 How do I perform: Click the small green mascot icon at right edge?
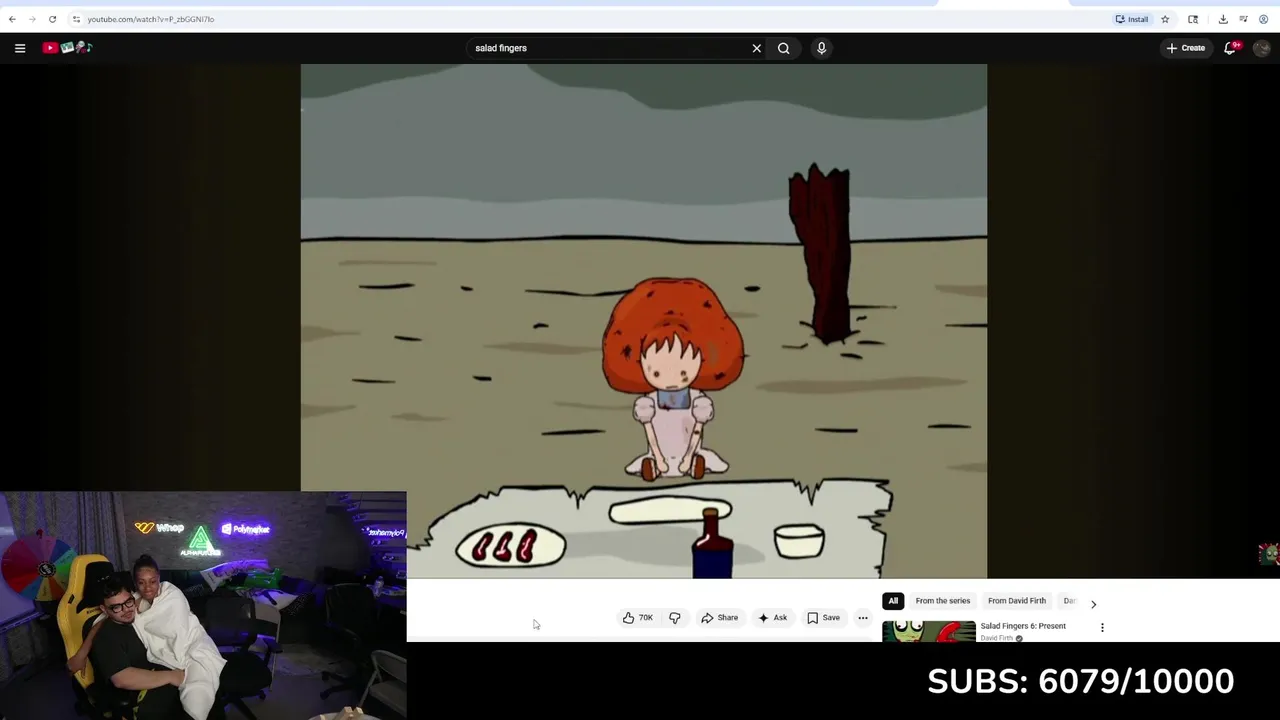[1269, 555]
